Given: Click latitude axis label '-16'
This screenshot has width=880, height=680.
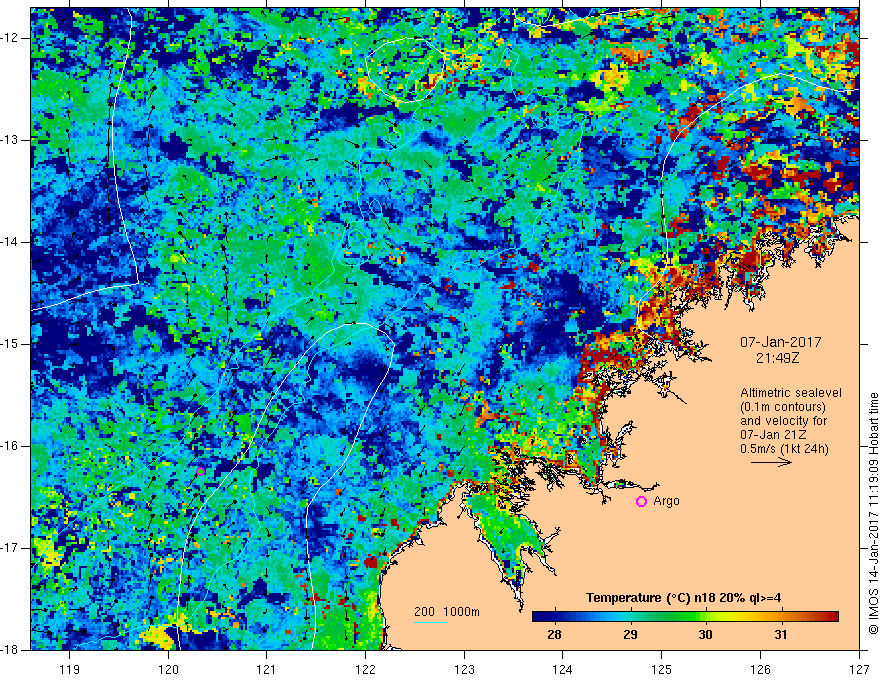Looking at the screenshot, I should pyautogui.click(x=11, y=446).
